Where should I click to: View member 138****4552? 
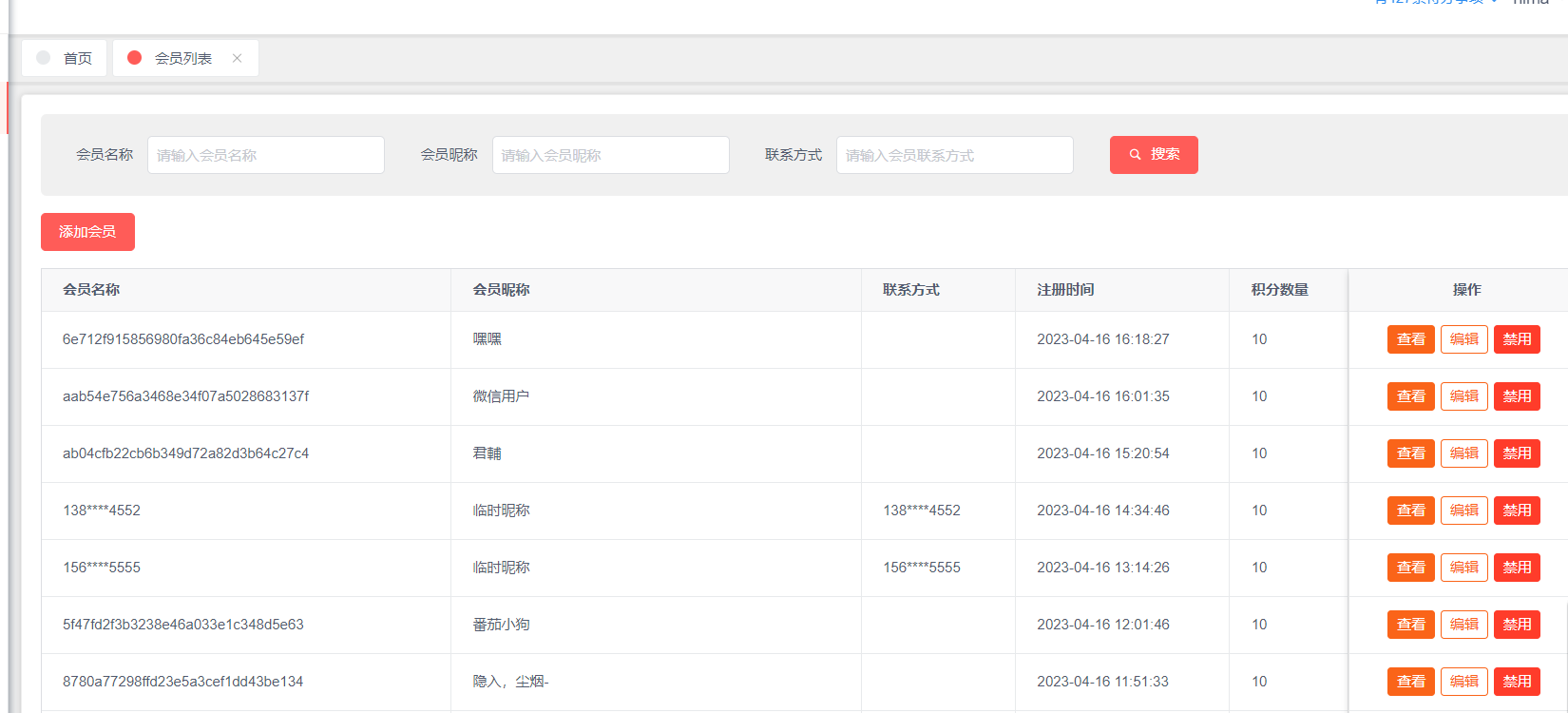(x=1411, y=511)
